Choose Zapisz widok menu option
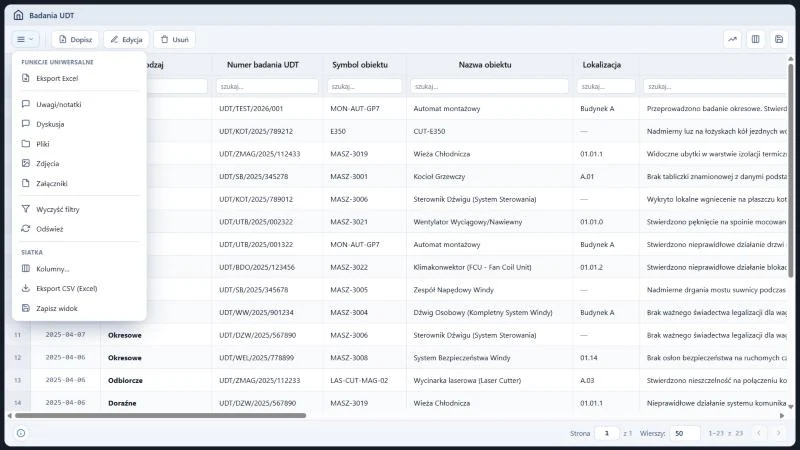The height and width of the screenshot is (450, 800). (x=79, y=308)
